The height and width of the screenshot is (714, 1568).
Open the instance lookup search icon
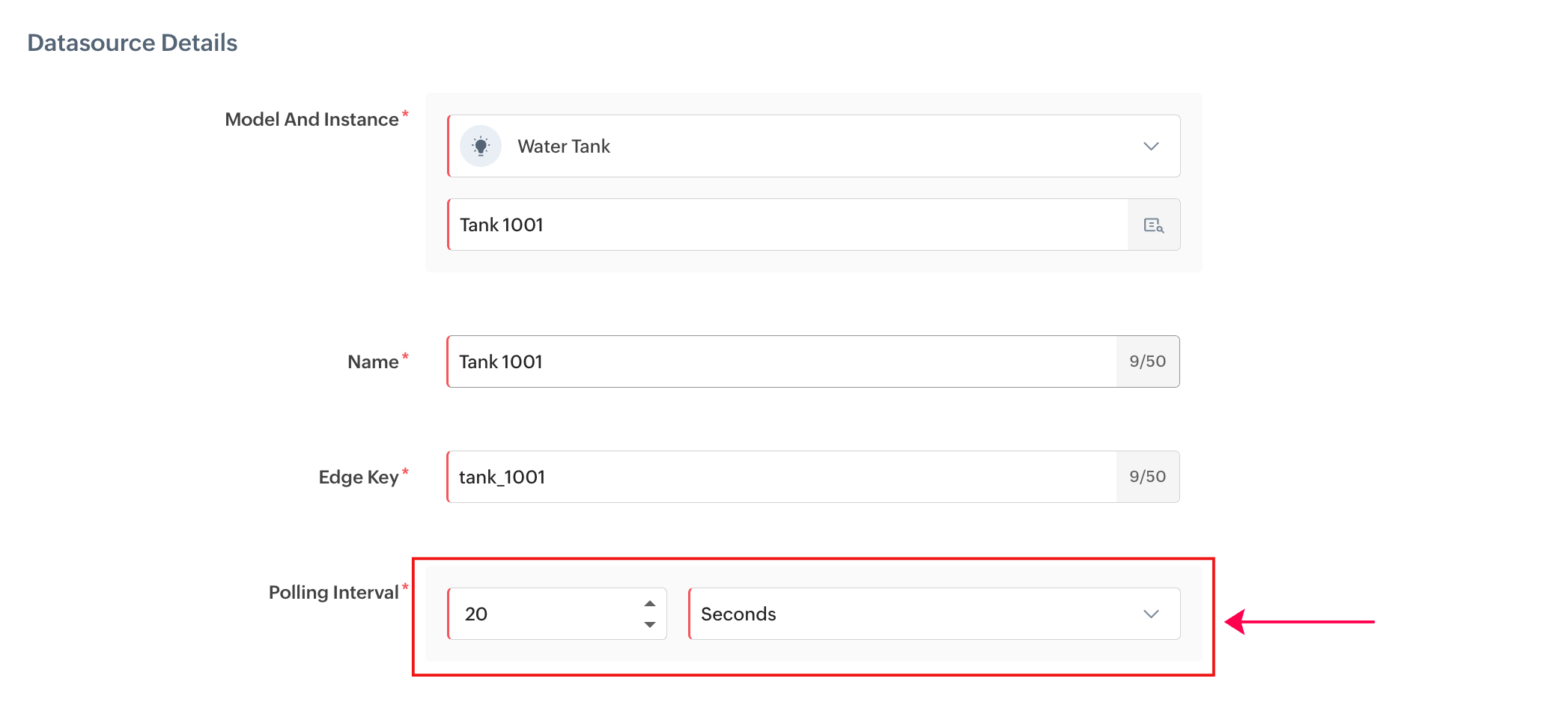click(1154, 225)
